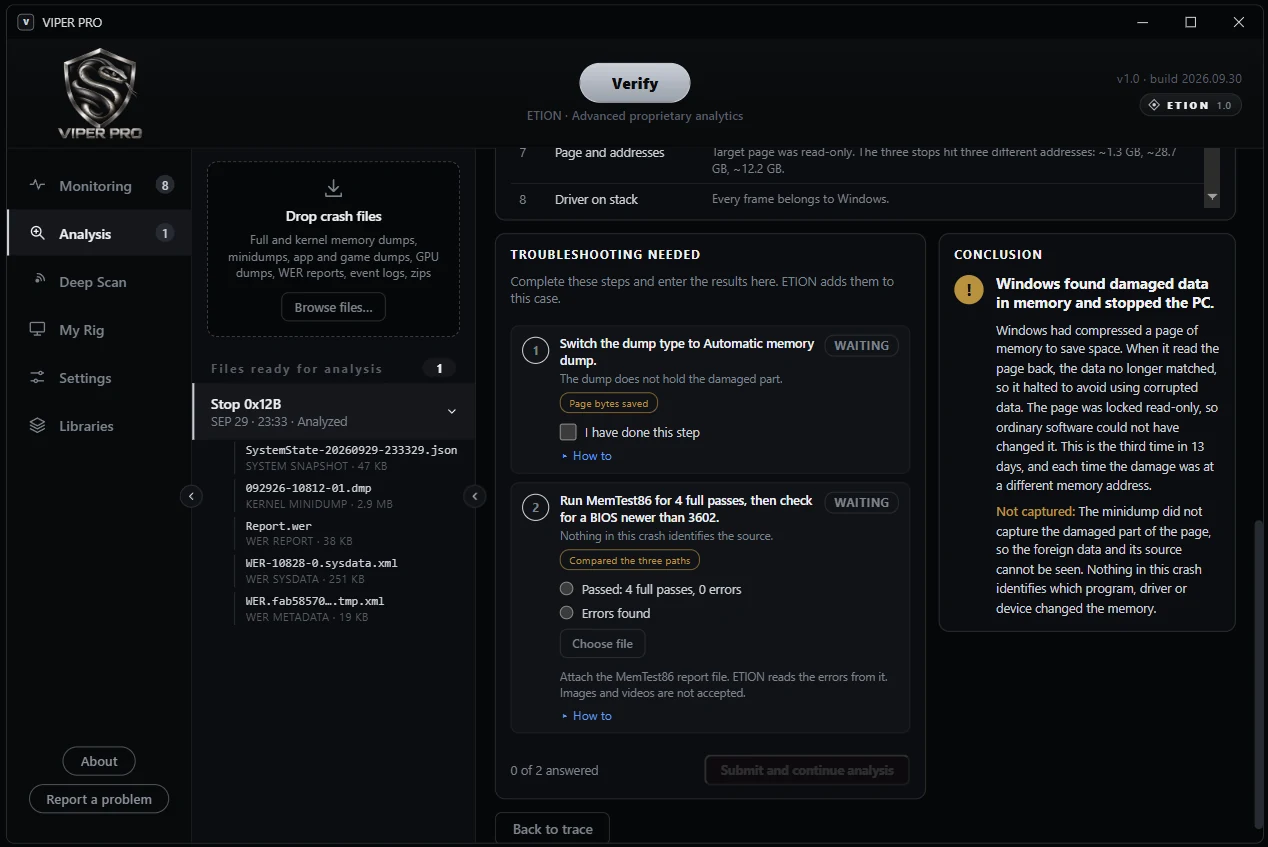
Task: Click the Viper Pro snake shield logo
Action: click(100, 93)
